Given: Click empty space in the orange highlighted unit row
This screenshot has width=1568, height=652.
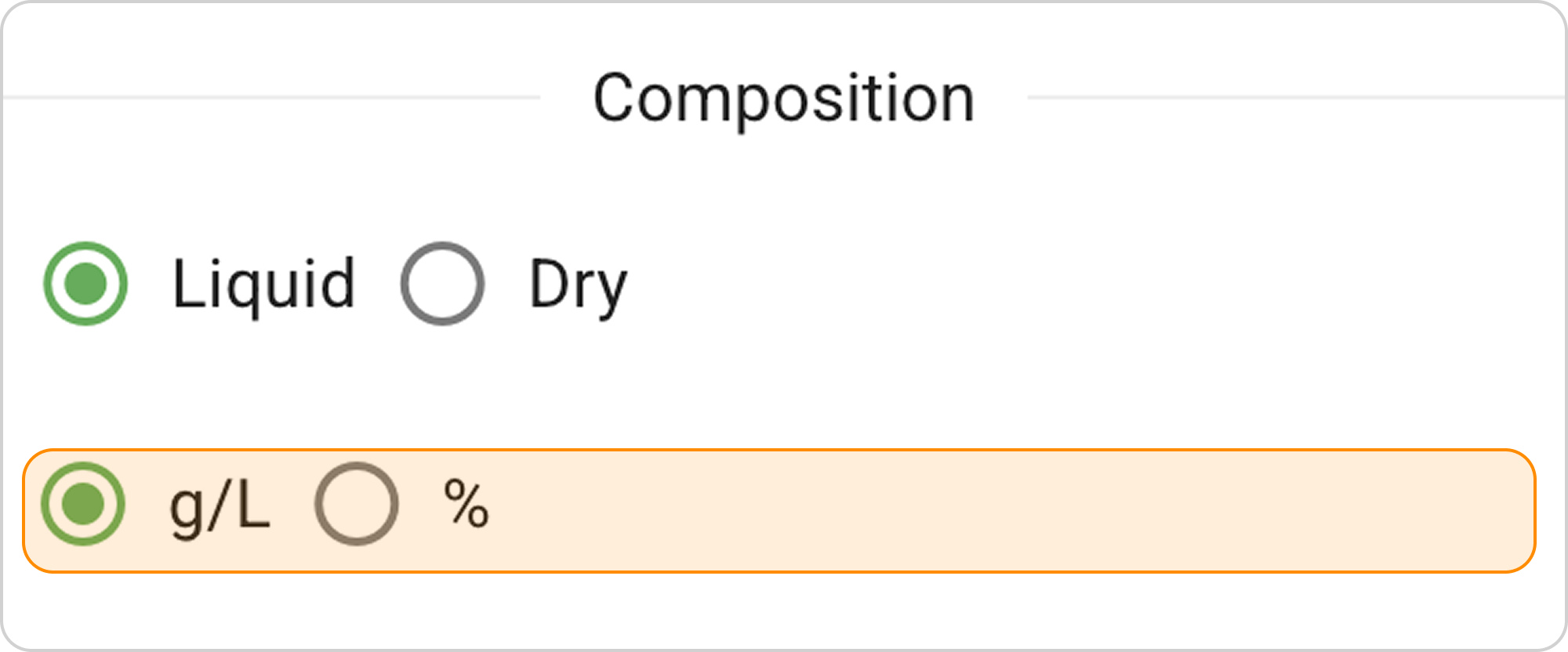Looking at the screenshot, I should tap(1019, 509).
